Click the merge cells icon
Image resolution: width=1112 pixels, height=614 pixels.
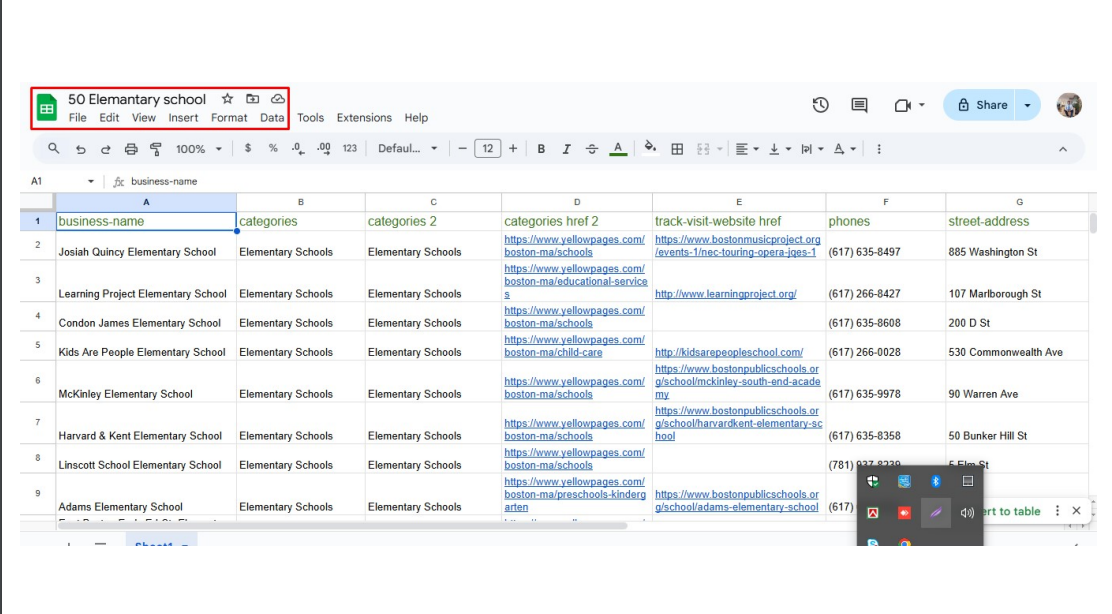(703, 149)
